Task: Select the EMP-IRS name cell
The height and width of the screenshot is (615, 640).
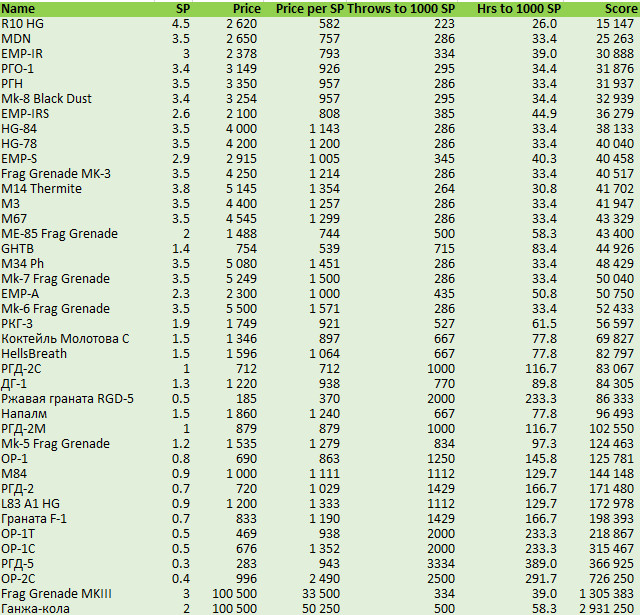Action: (x=25, y=113)
